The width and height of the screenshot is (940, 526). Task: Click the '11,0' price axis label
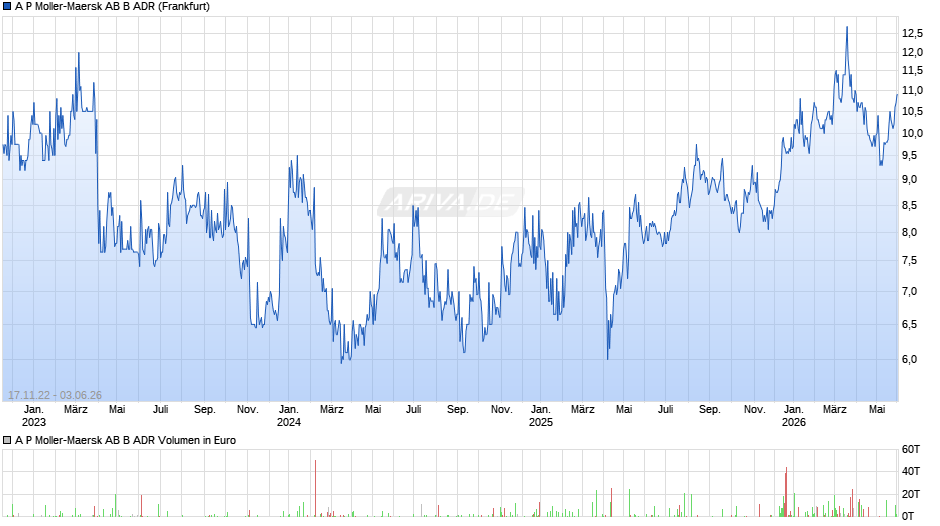912,91
